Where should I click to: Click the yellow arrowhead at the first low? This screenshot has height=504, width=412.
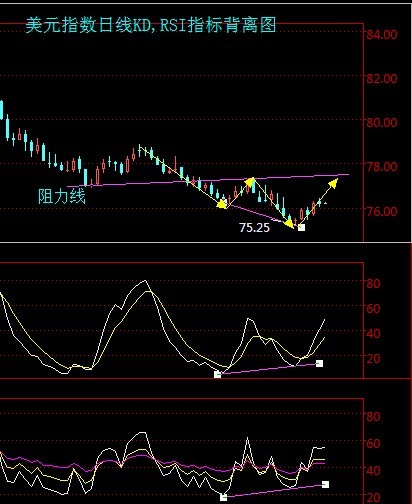coord(222,204)
